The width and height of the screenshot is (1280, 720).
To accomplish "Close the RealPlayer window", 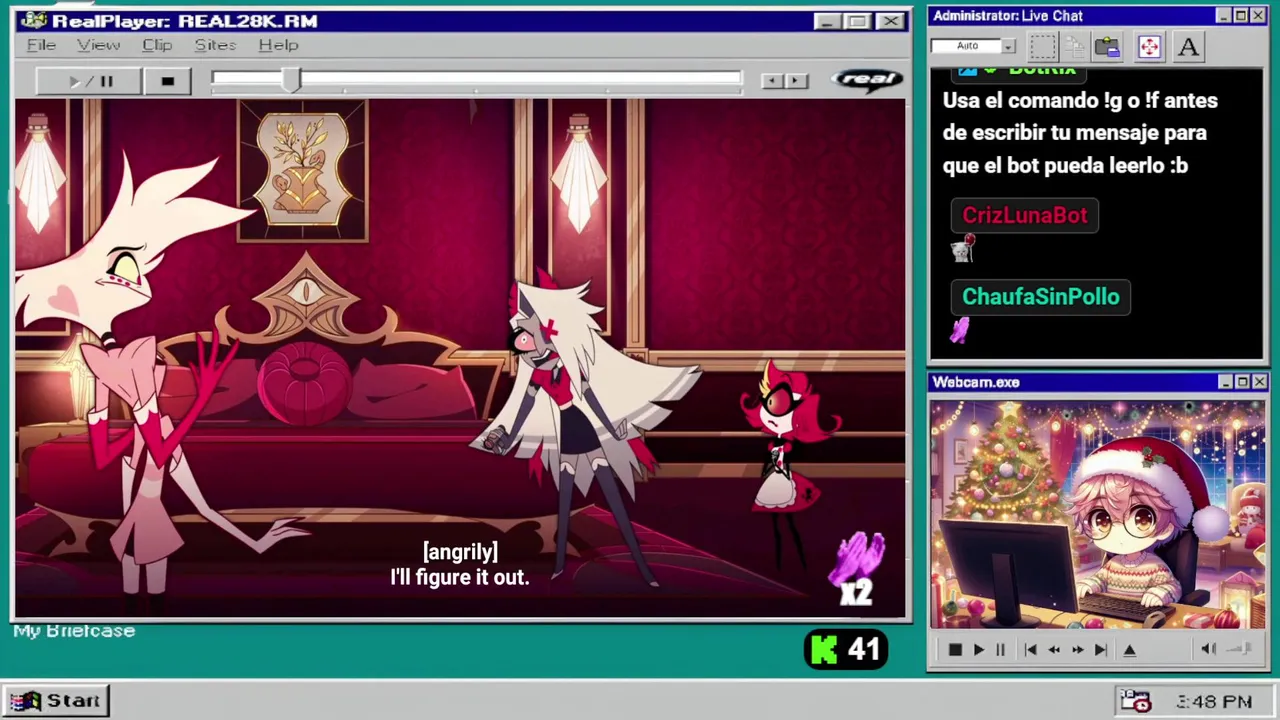I will point(891,21).
